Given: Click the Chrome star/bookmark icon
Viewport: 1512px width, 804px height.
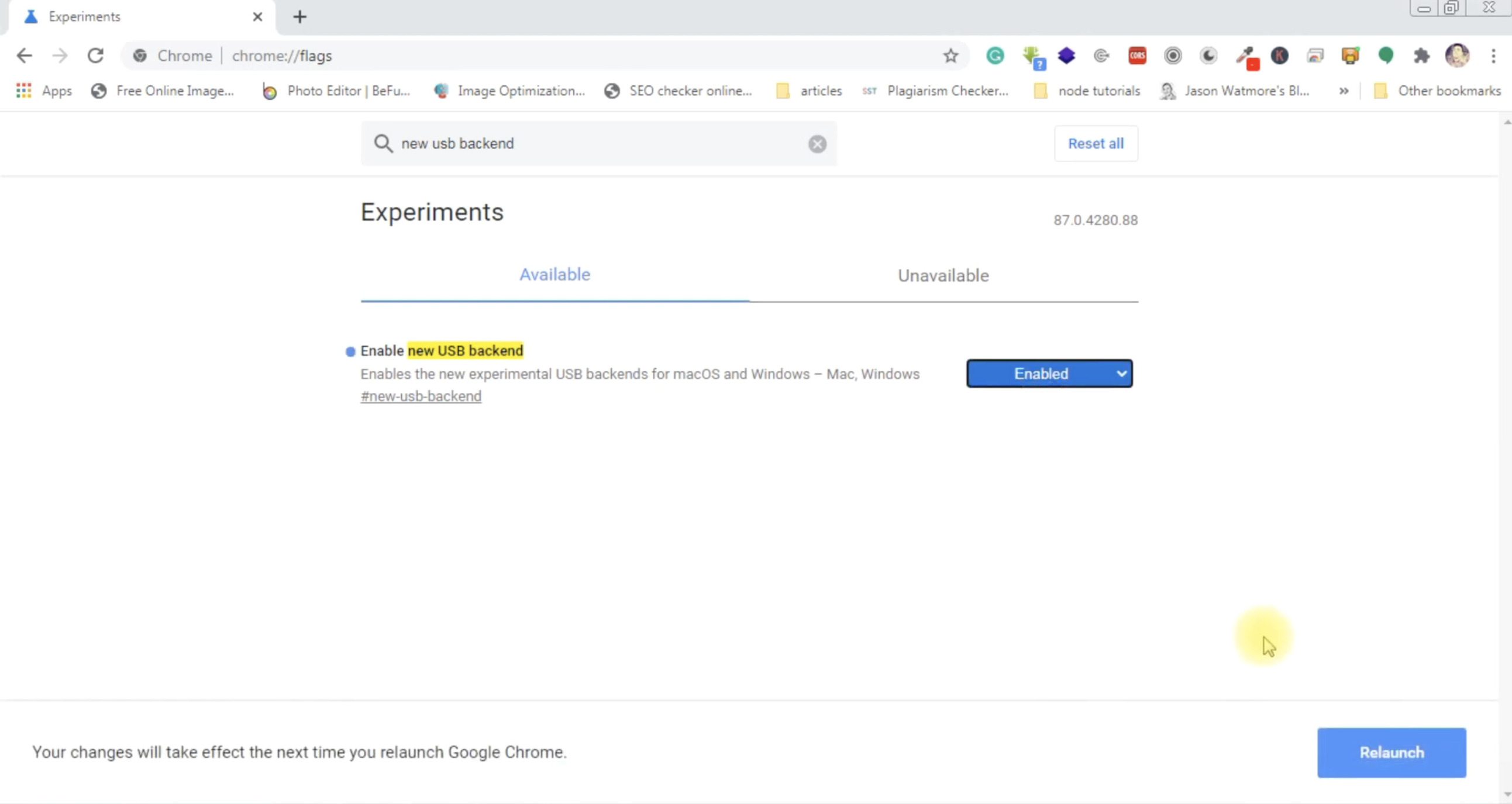Looking at the screenshot, I should pos(950,55).
